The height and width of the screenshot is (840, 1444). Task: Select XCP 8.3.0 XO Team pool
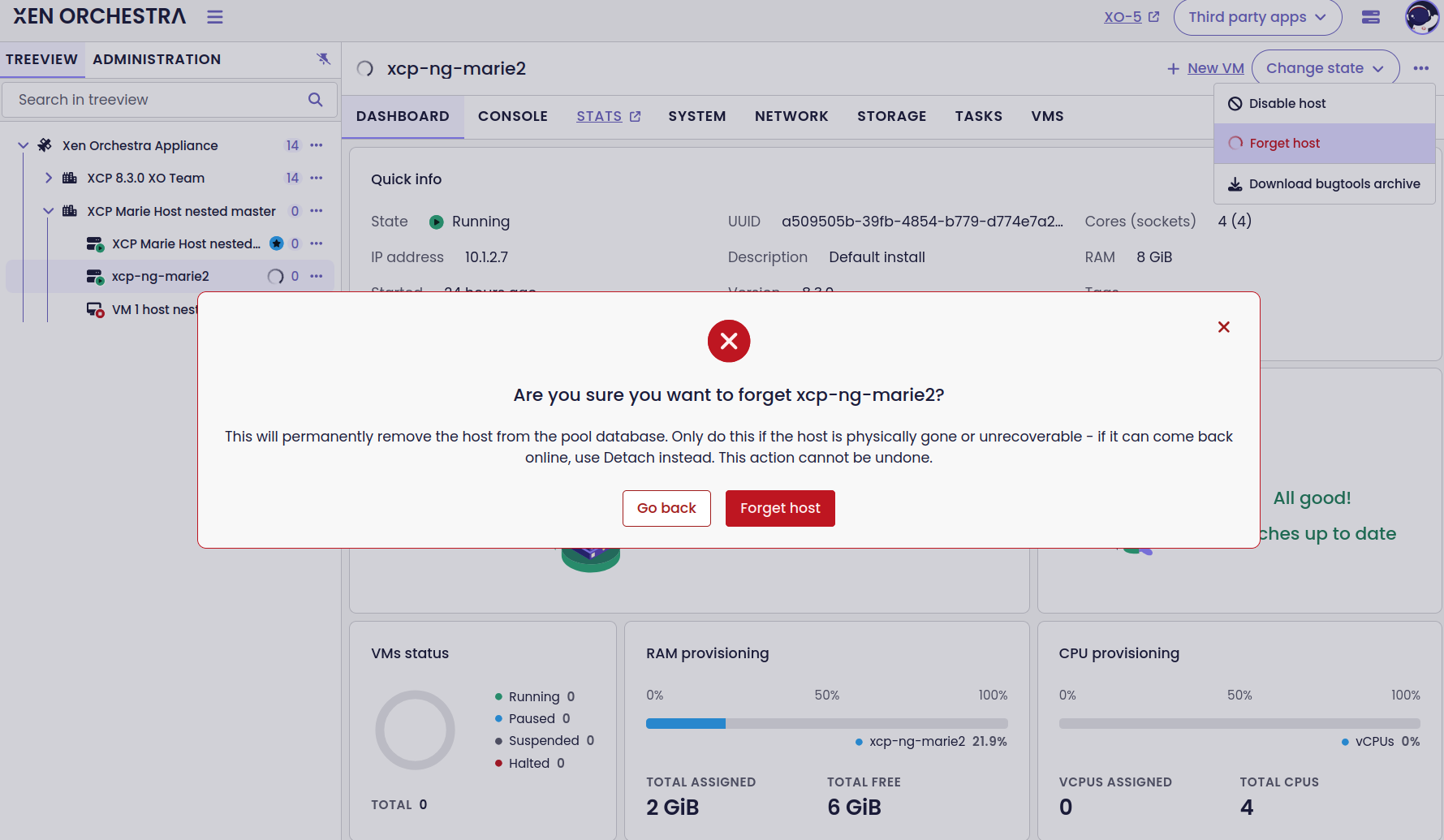pyautogui.click(x=146, y=178)
